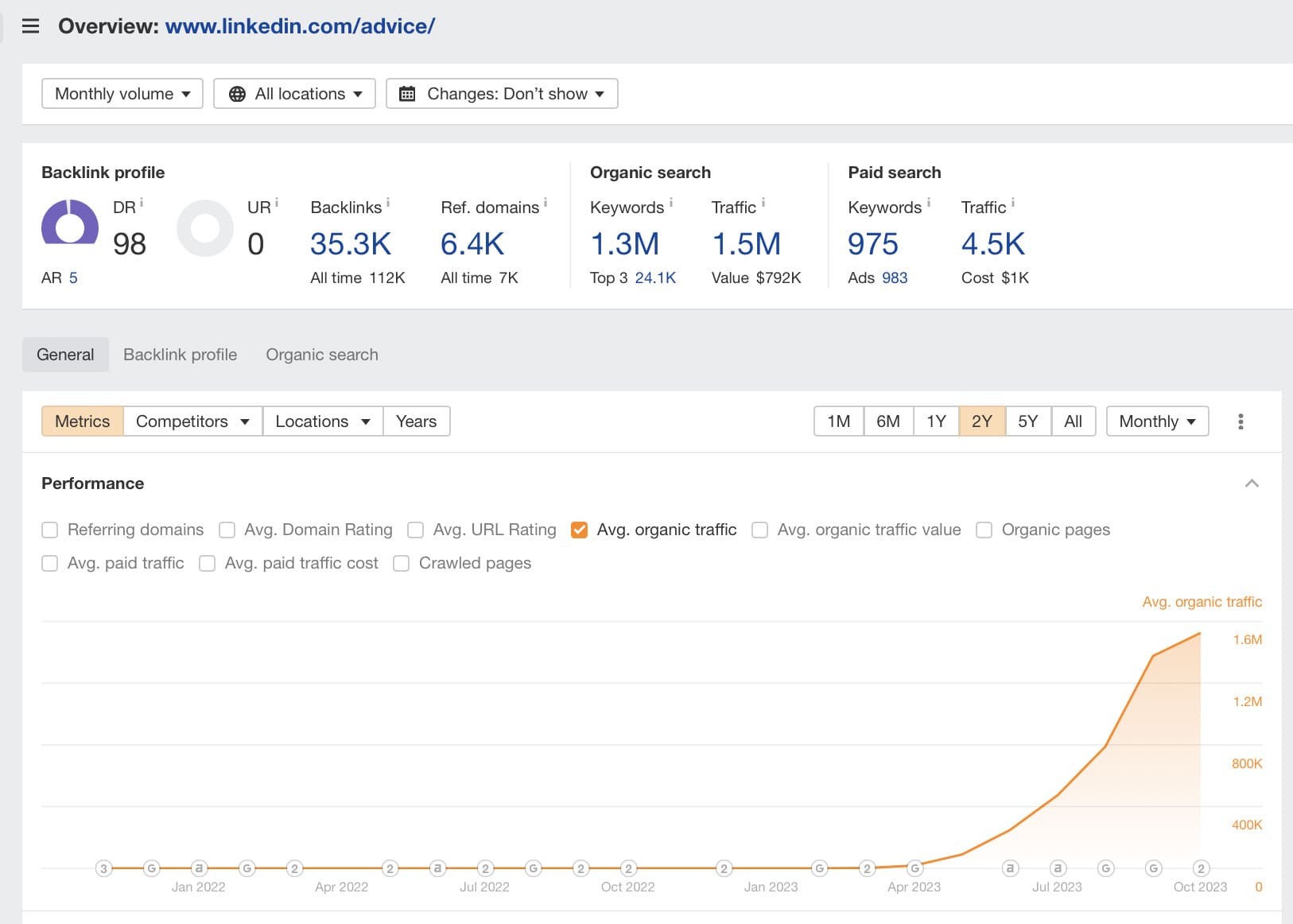Show info icon beside Organic search Traffic

point(763,203)
